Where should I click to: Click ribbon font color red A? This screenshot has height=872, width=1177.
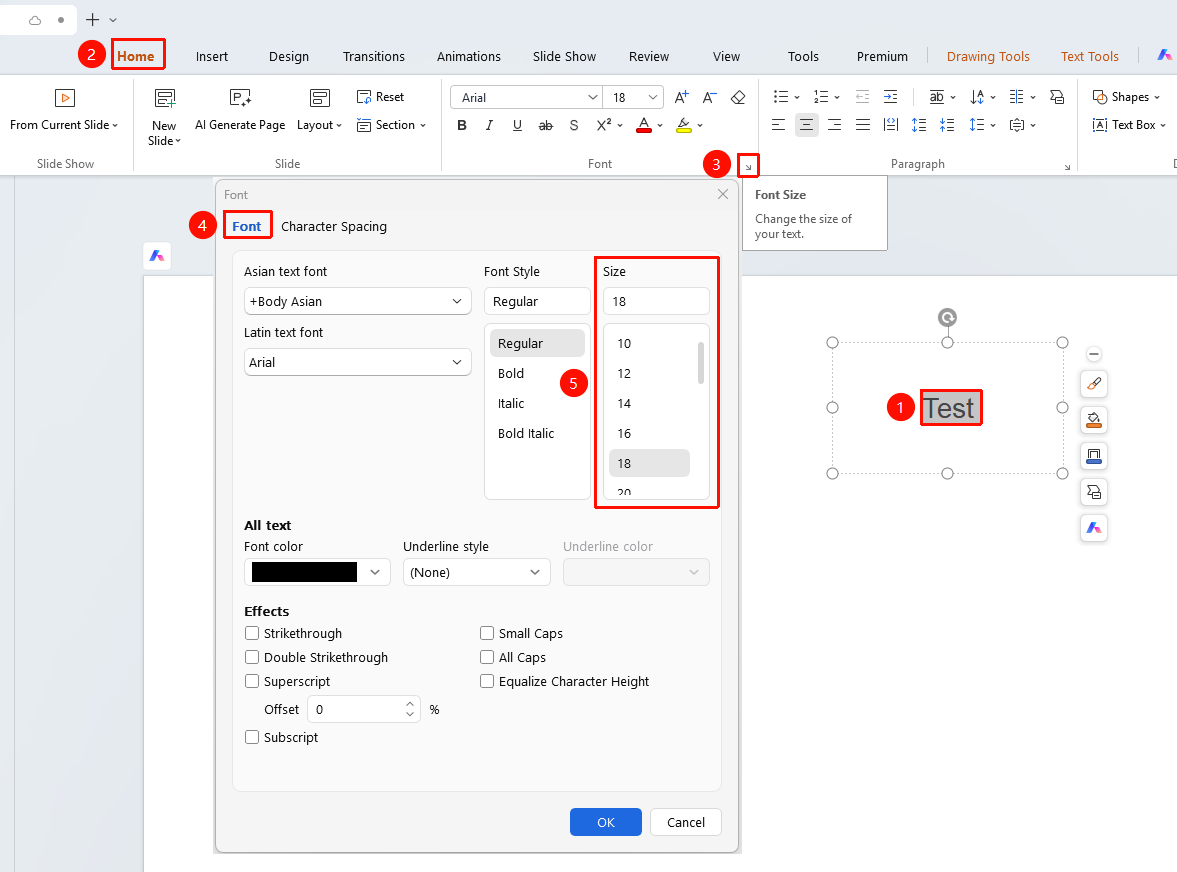click(644, 125)
